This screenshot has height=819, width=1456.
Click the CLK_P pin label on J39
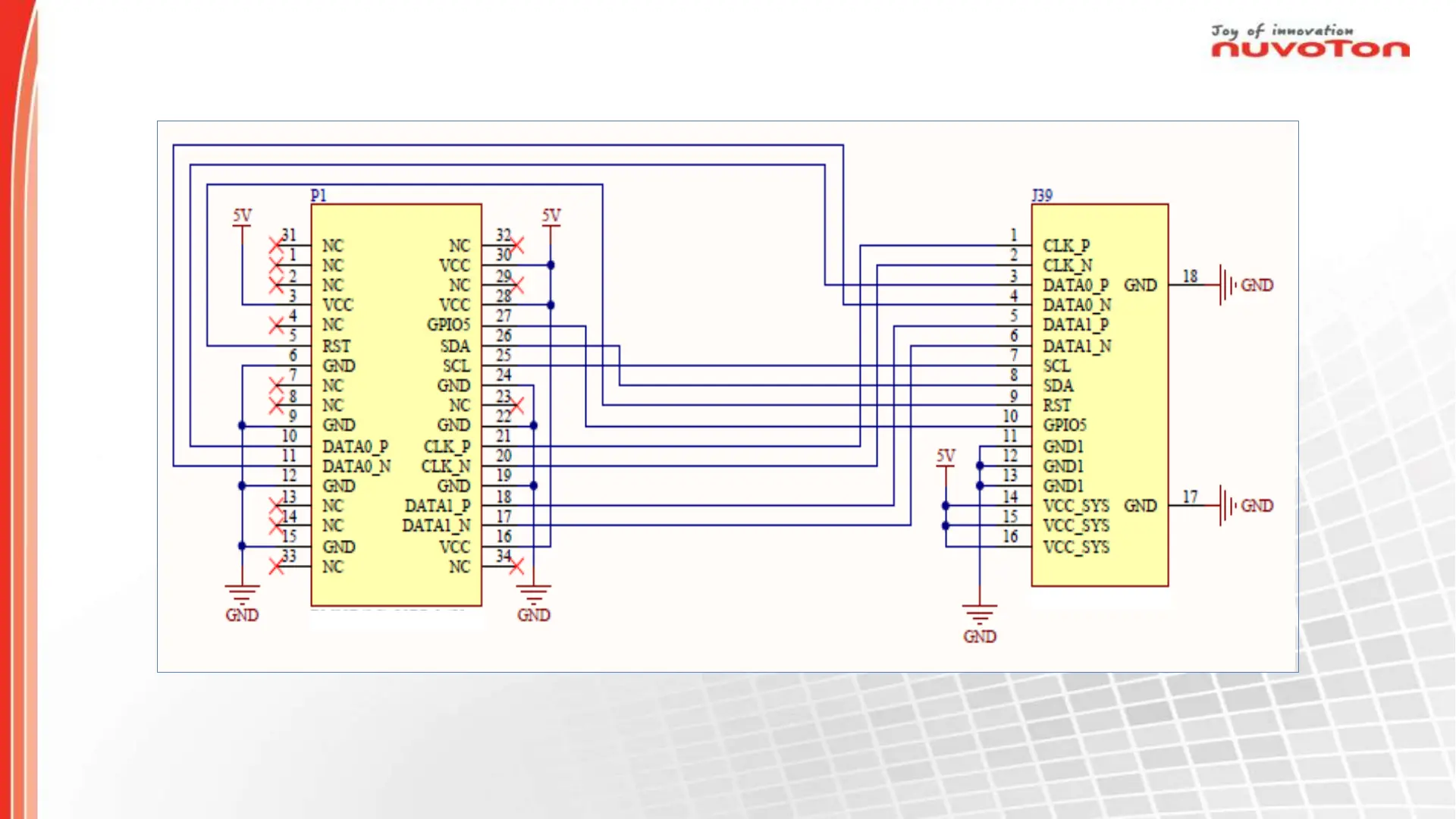(x=1066, y=246)
